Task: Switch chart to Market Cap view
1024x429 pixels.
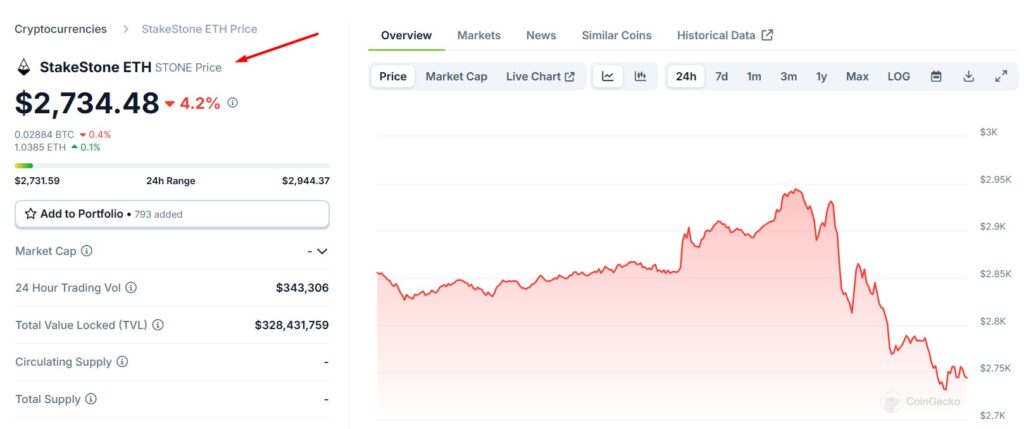Action: pyautogui.click(x=456, y=76)
